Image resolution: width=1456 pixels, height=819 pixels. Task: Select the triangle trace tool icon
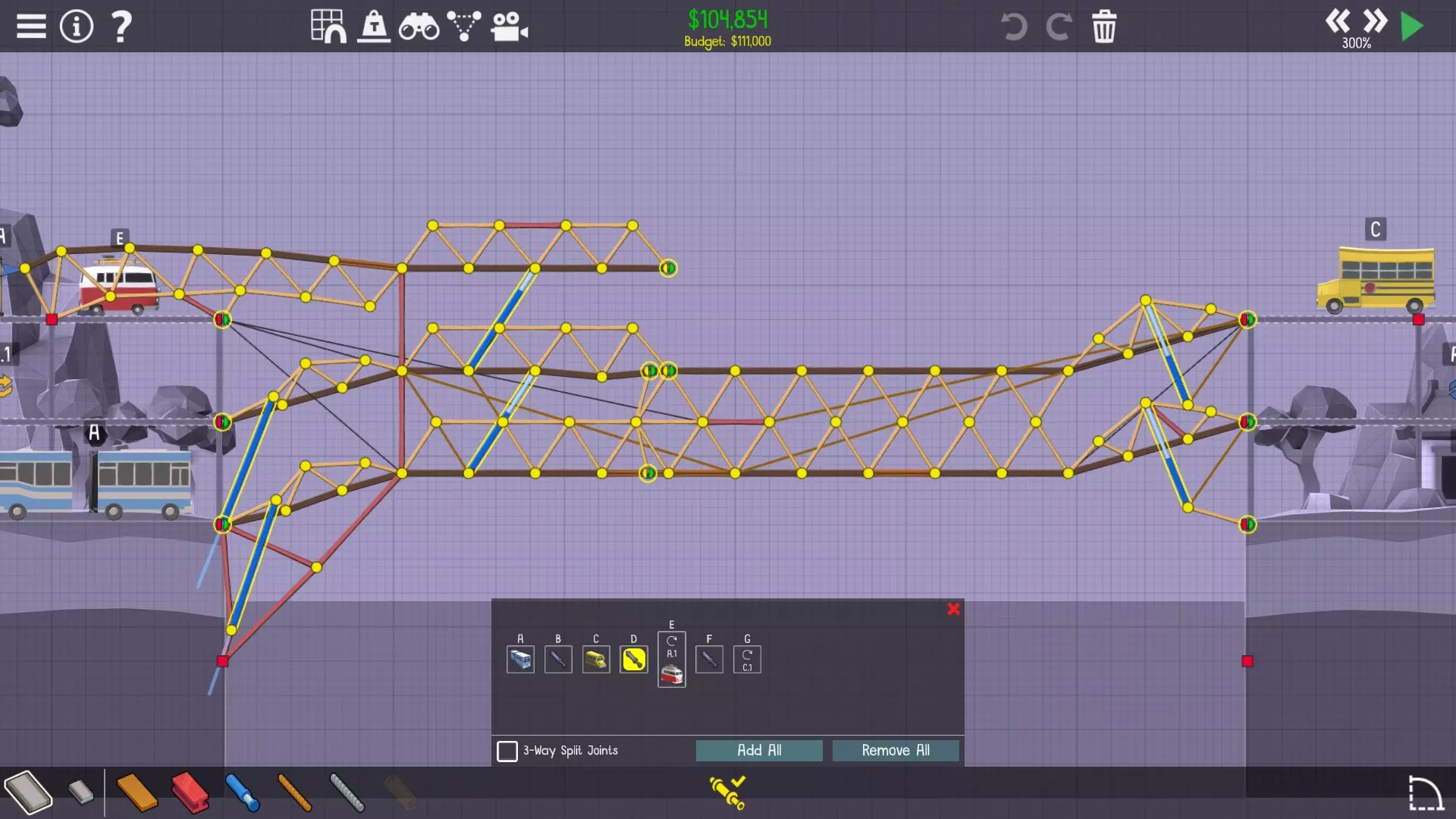(x=463, y=27)
